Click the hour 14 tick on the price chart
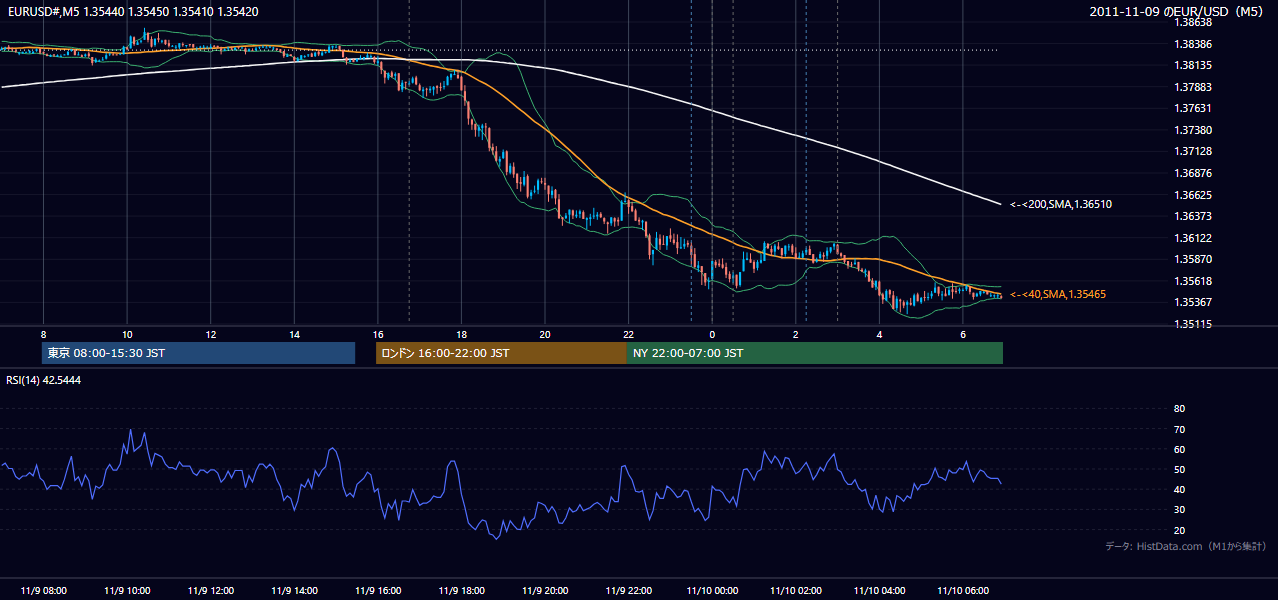 coord(294,333)
